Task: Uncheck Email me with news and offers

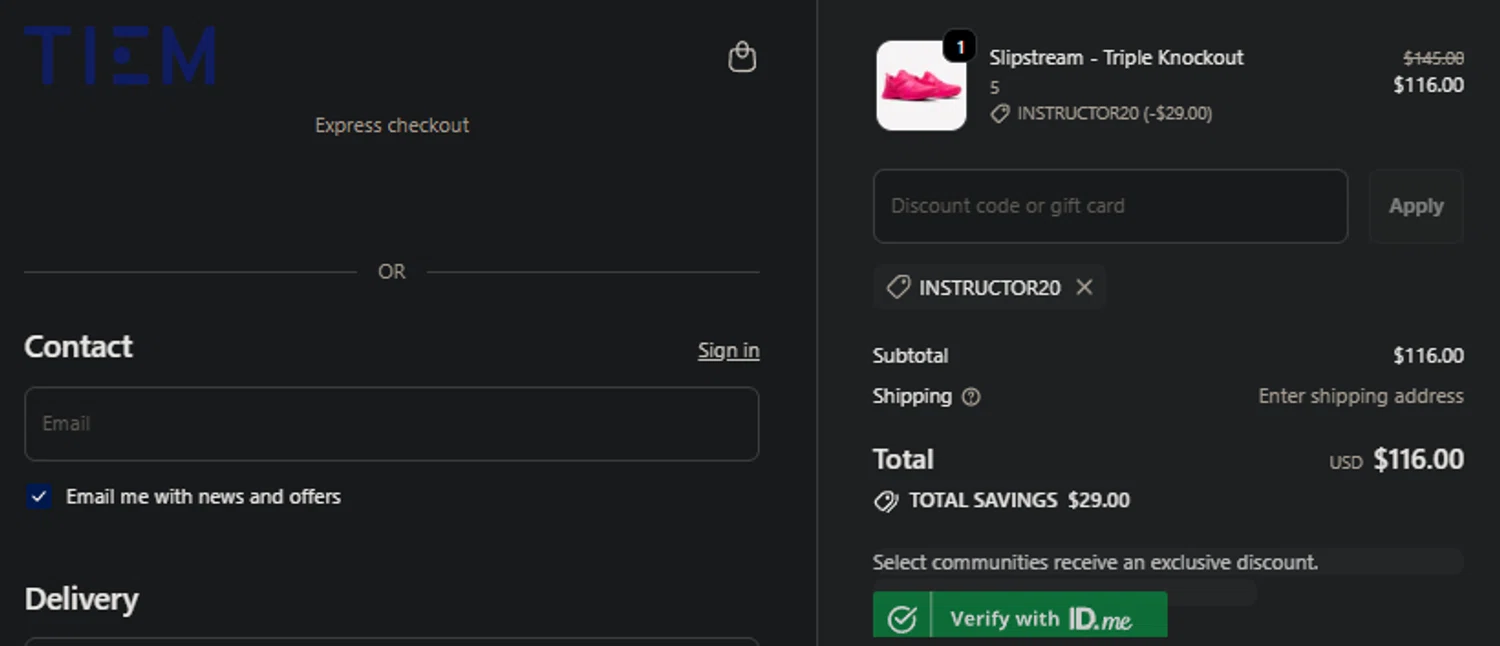Action: (x=39, y=496)
